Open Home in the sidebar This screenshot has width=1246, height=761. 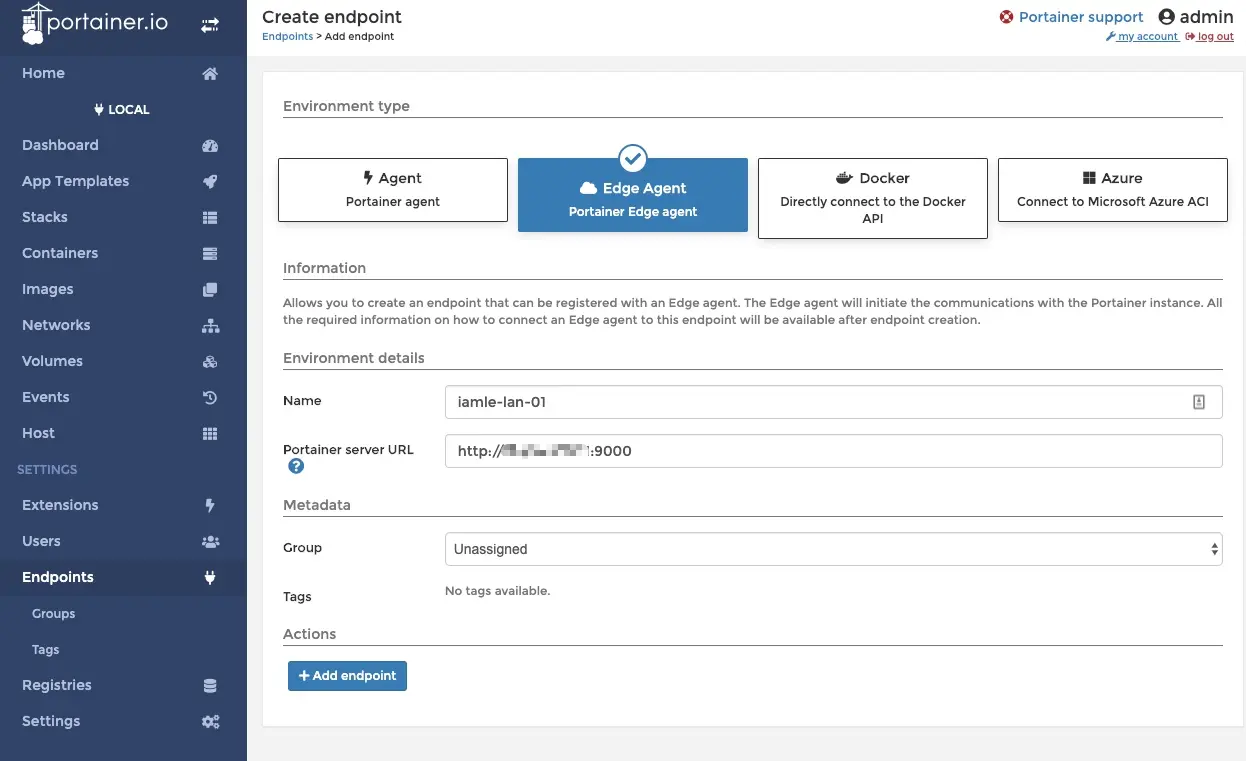(123, 73)
